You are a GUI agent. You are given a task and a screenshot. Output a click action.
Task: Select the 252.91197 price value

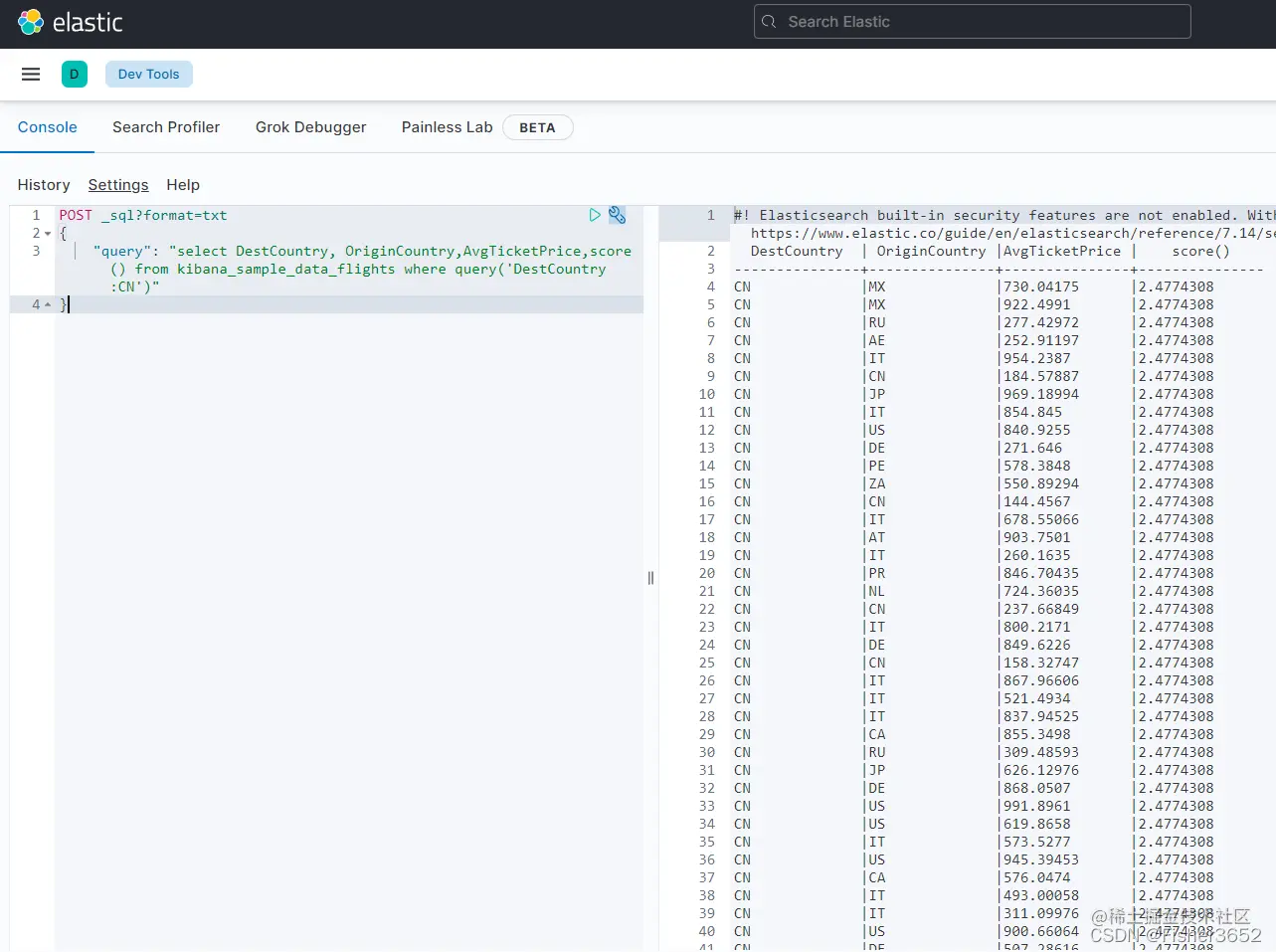tap(1041, 340)
